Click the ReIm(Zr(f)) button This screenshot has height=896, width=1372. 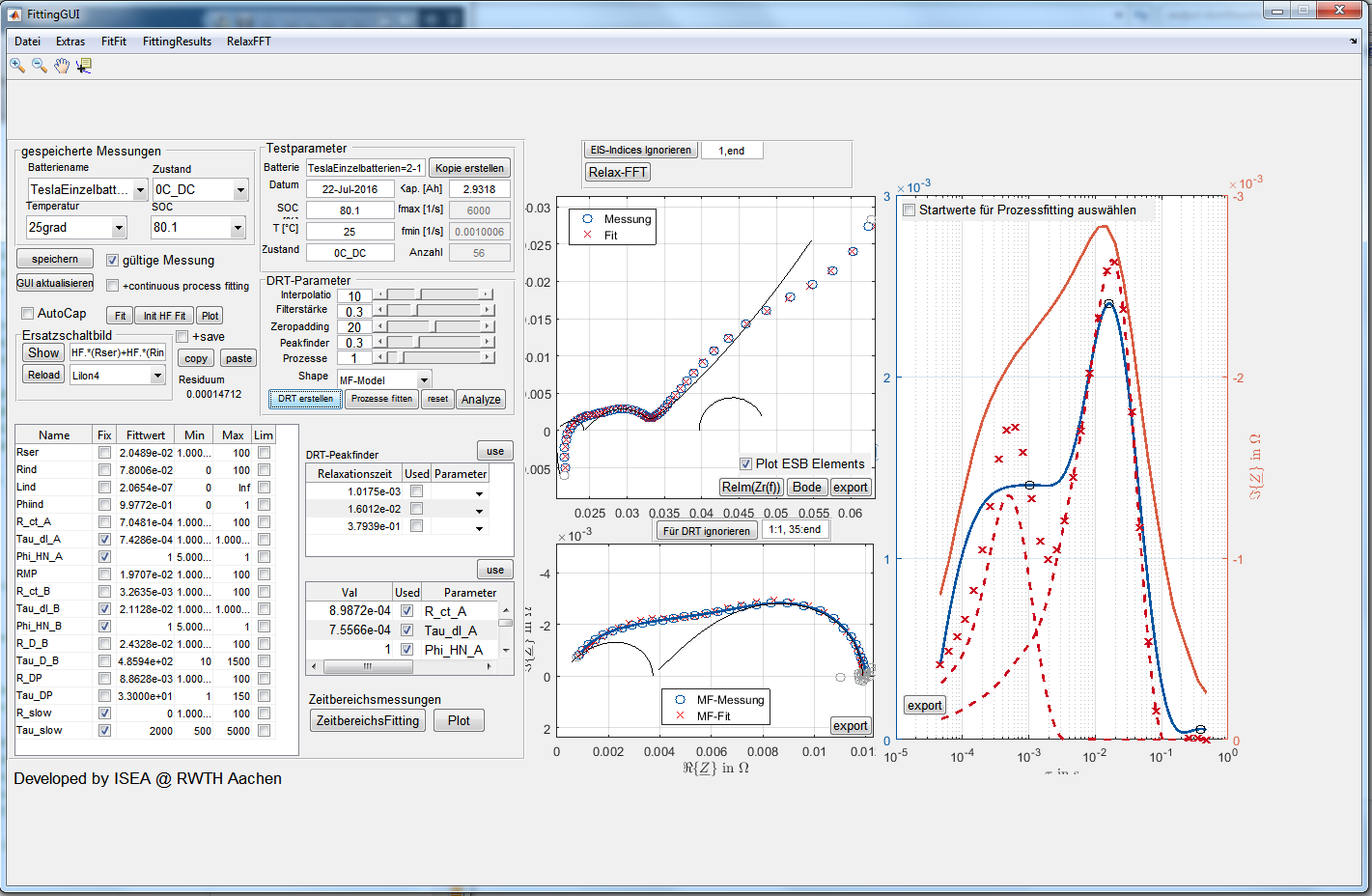(751, 488)
